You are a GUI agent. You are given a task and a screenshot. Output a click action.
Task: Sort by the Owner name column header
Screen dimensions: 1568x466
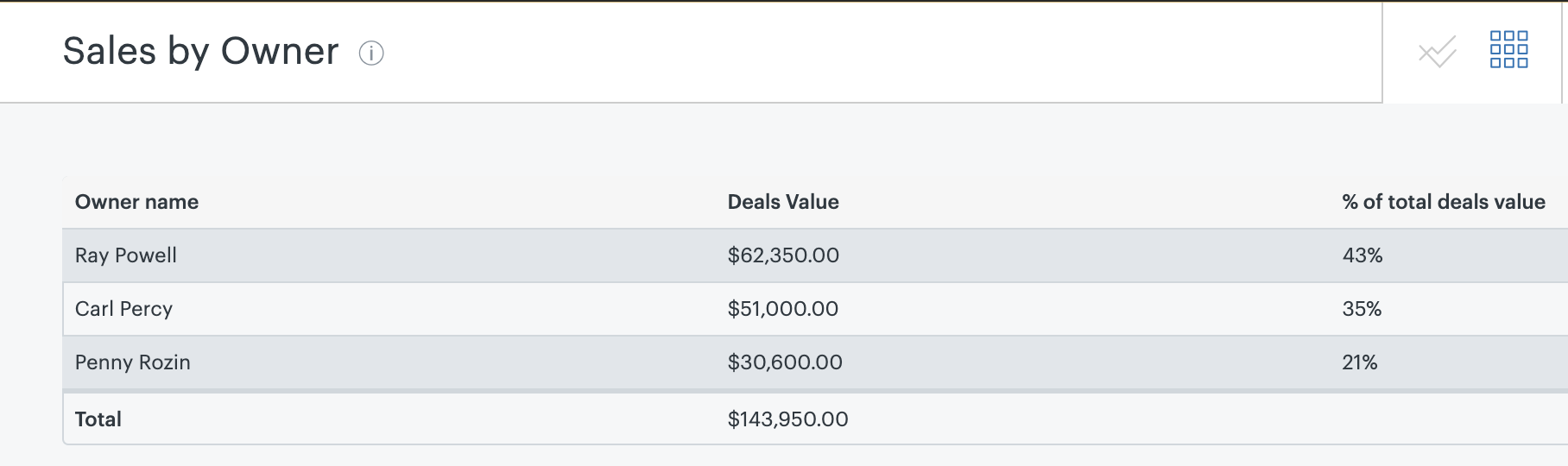136,202
